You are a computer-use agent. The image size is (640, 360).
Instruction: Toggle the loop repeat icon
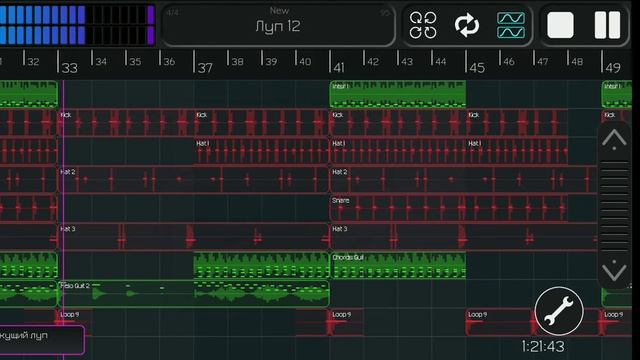(x=467, y=25)
